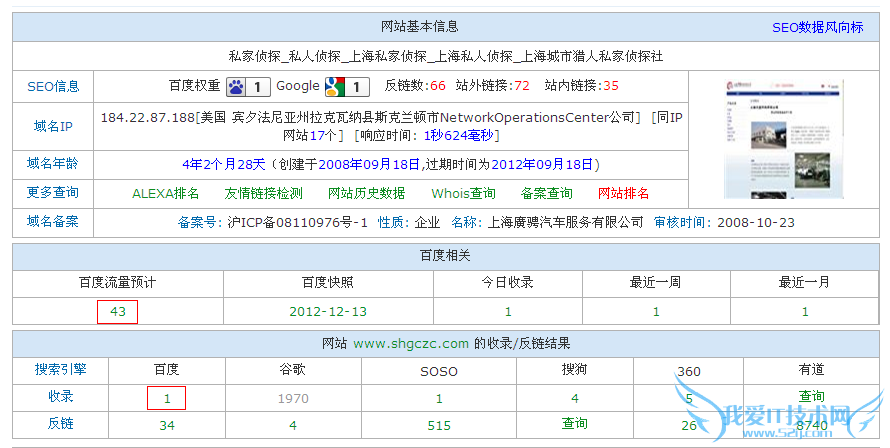Click the response time 1秒624毫秒
Image resolution: width=890 pixels, height=448 pixels.
pyautogui.click(x=459, y=136)
